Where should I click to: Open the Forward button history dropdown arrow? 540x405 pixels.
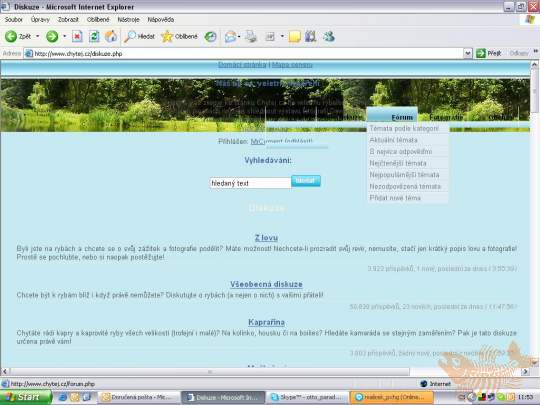point(64,36)
